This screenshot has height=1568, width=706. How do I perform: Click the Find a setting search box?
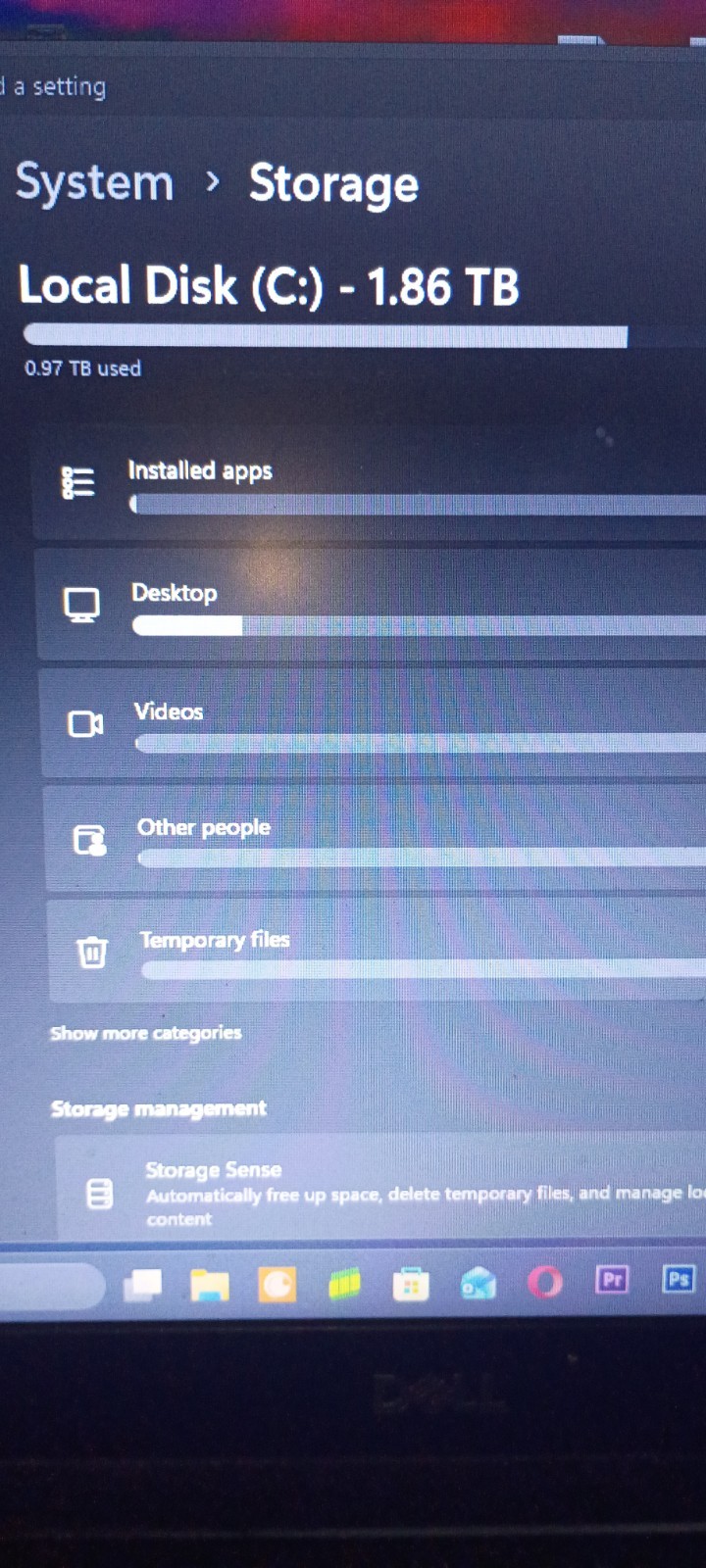pos(353,86)
